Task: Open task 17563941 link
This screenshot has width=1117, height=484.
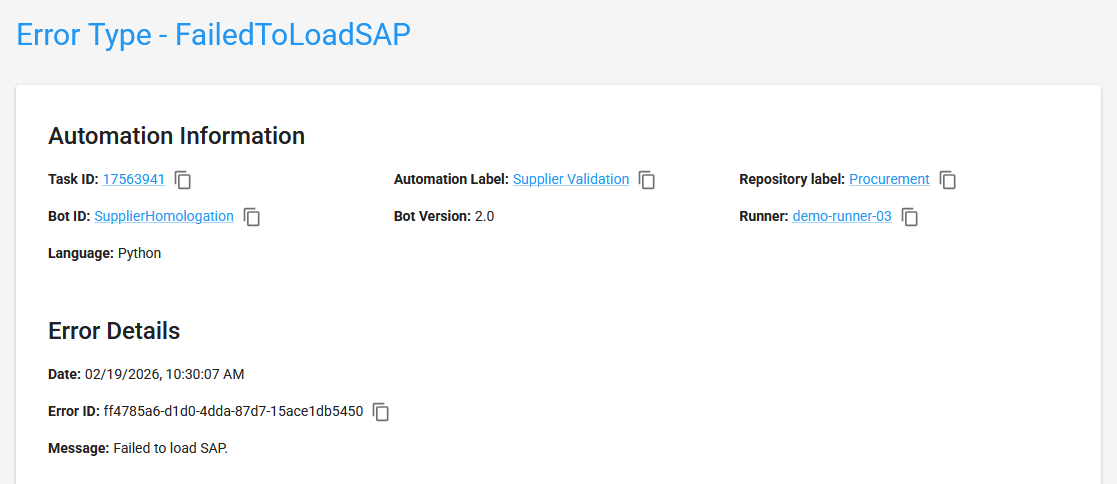Action: coord(133,179)
